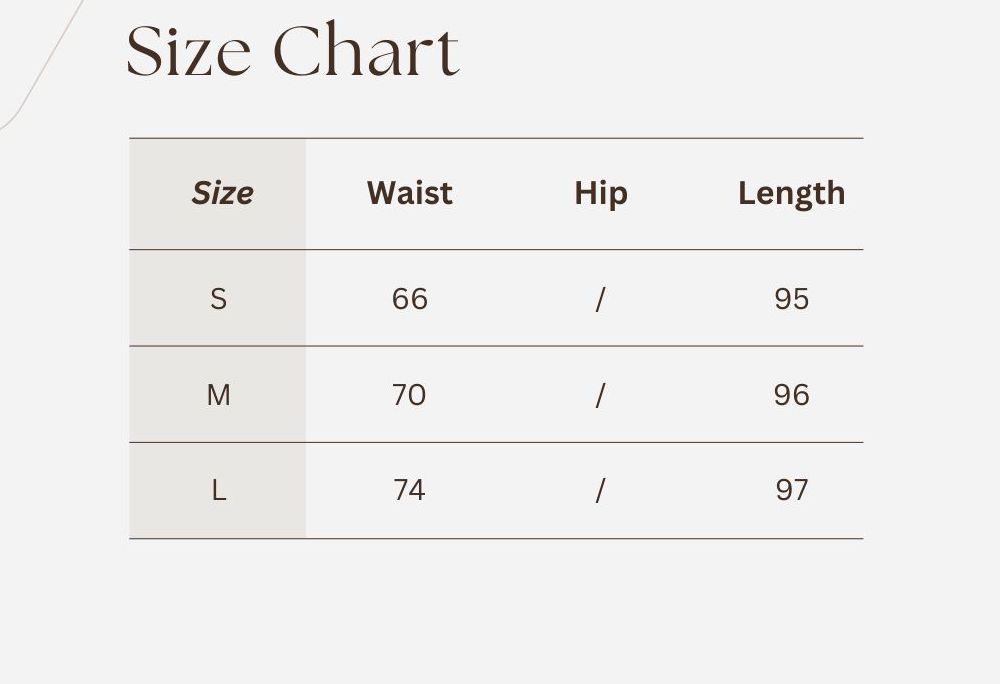This screenshot has width=1000, height=684.
Task: Select the waist value 70
Action: click(409, 395)
